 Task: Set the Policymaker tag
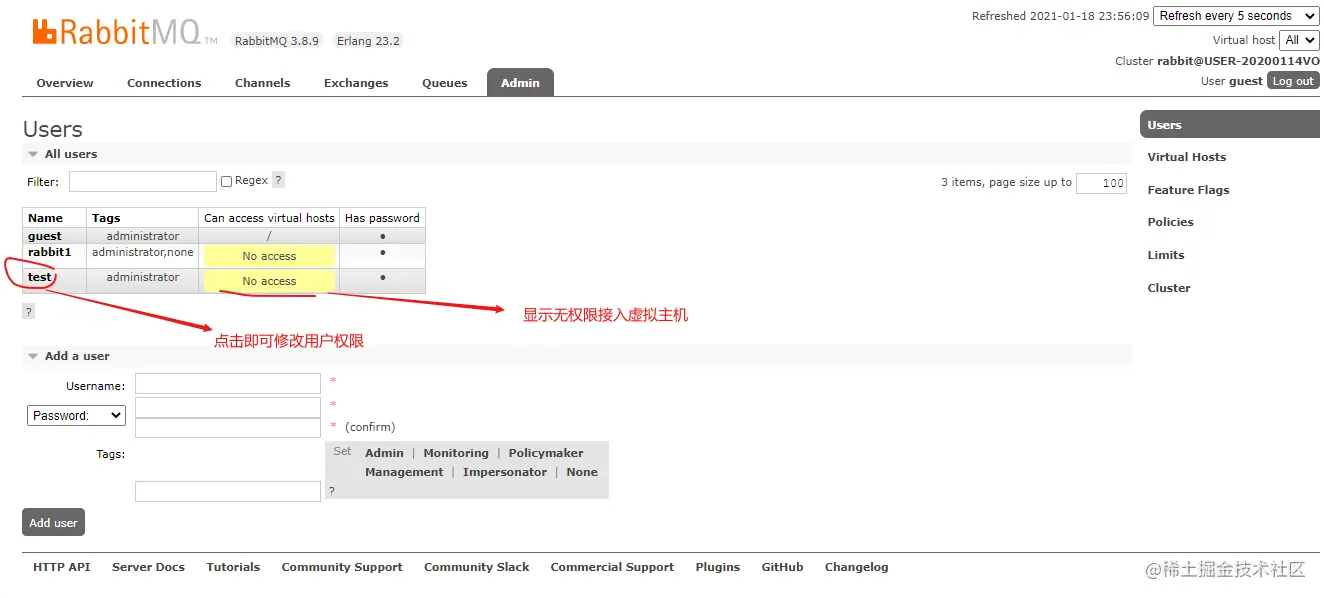[546, 453]
